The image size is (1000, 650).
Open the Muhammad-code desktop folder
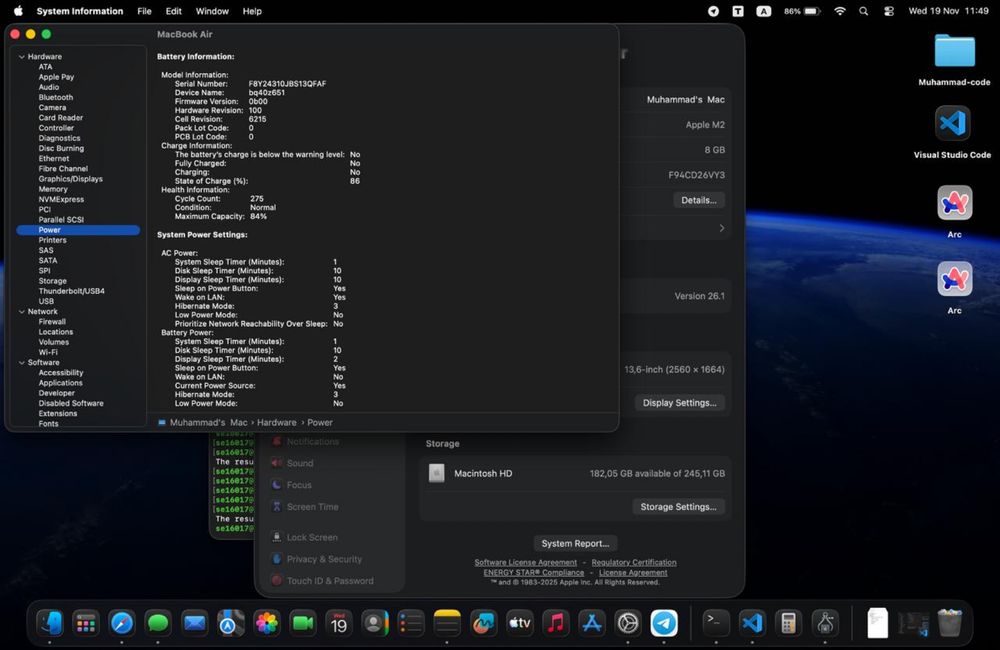(955, 52)
